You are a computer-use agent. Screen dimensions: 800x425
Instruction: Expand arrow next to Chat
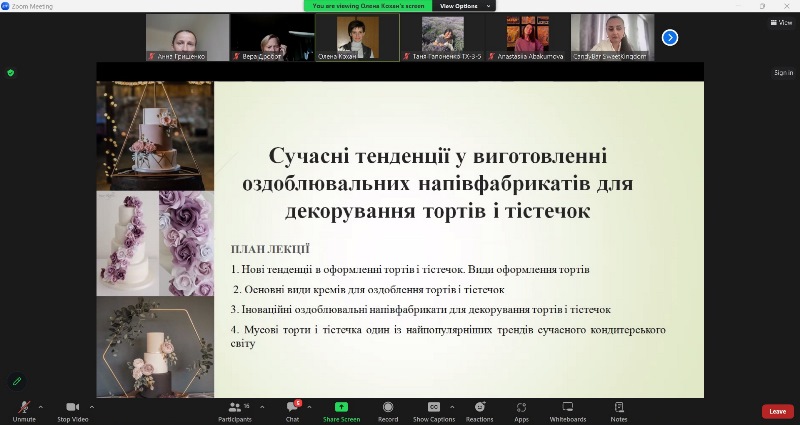[309, 407]
